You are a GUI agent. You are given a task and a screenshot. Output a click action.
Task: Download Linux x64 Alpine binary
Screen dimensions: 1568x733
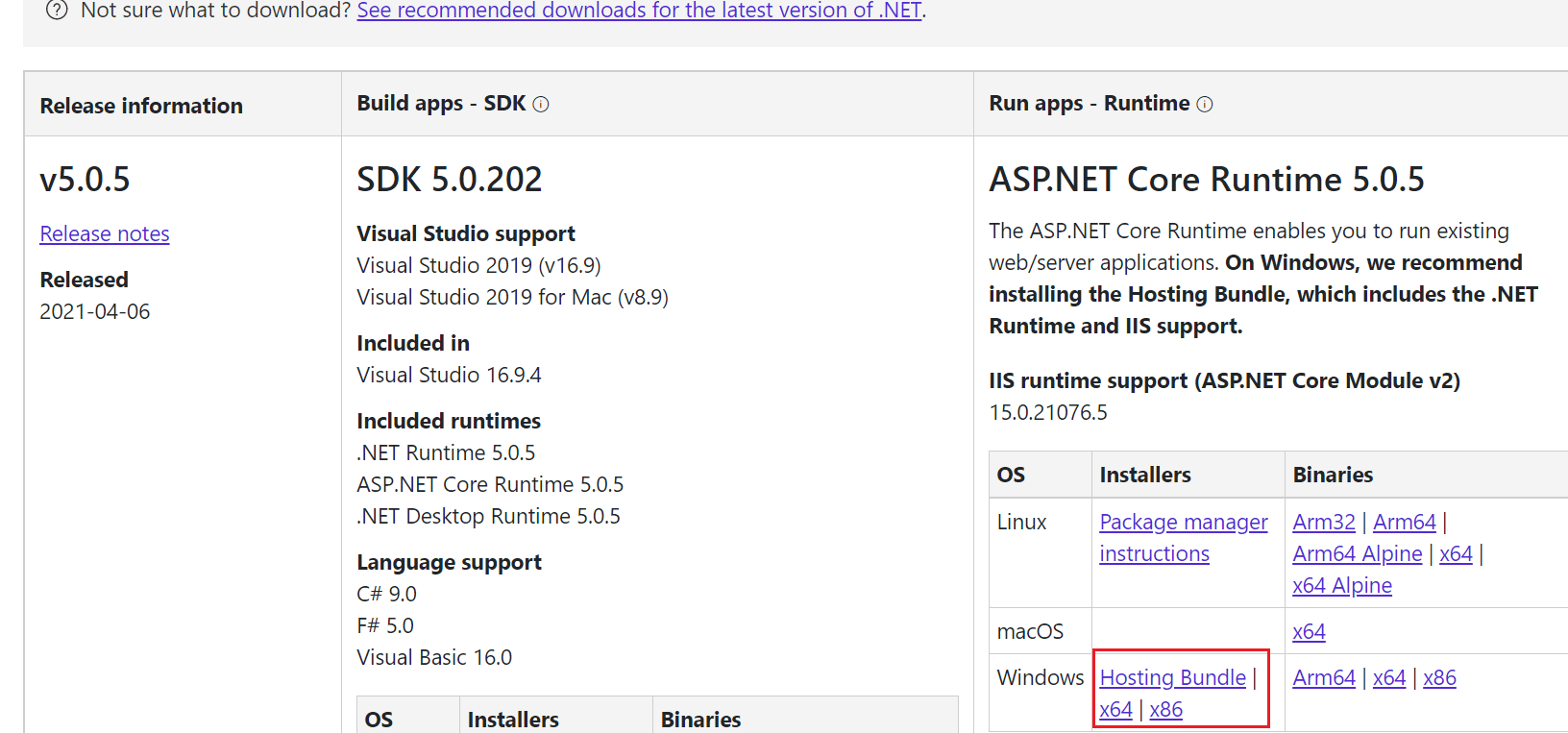(1342, 585)
